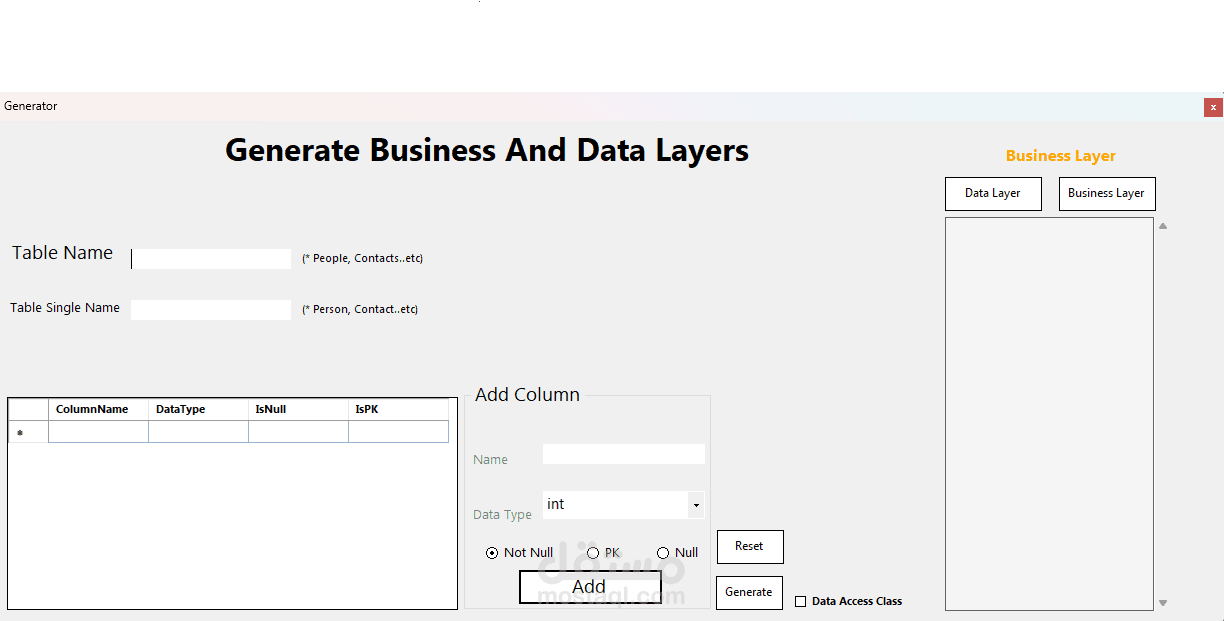Click the Generate button
The height and width of the screenshot is (621, 1224).
pos(749,593)
